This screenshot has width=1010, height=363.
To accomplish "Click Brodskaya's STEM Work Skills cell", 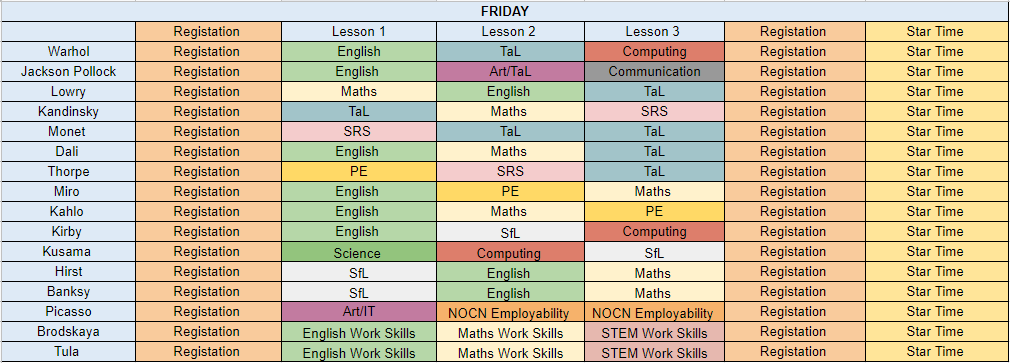I will [x=654, y=331].
